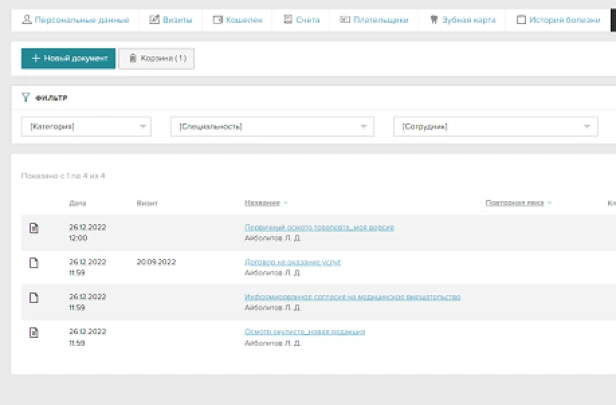Click the person icon on Персональные данные tab
The width and height of the screenshot is (616, 405).
pos(27,20)
